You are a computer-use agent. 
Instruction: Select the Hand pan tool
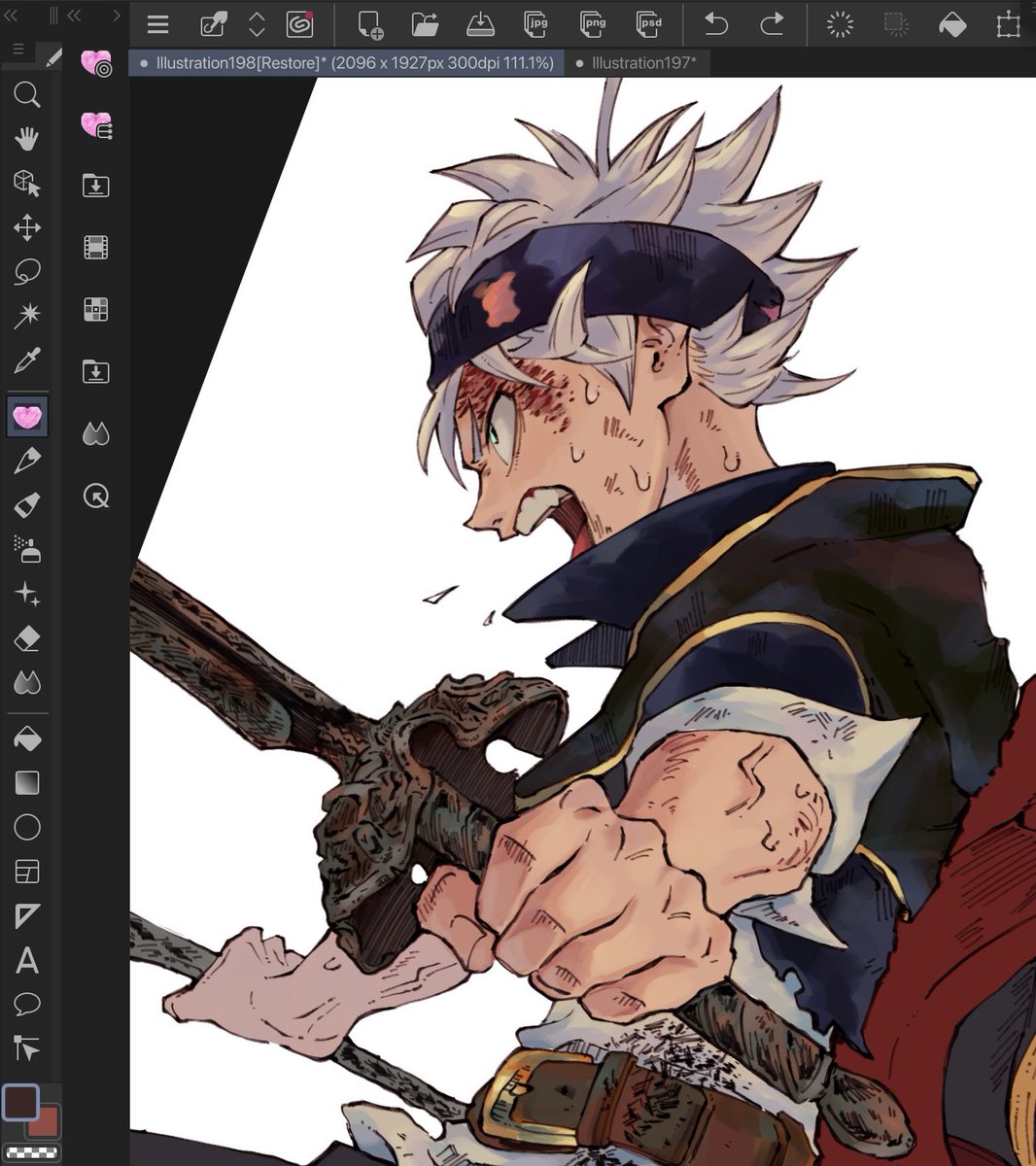pyautogui.click(x=27, y=138)
